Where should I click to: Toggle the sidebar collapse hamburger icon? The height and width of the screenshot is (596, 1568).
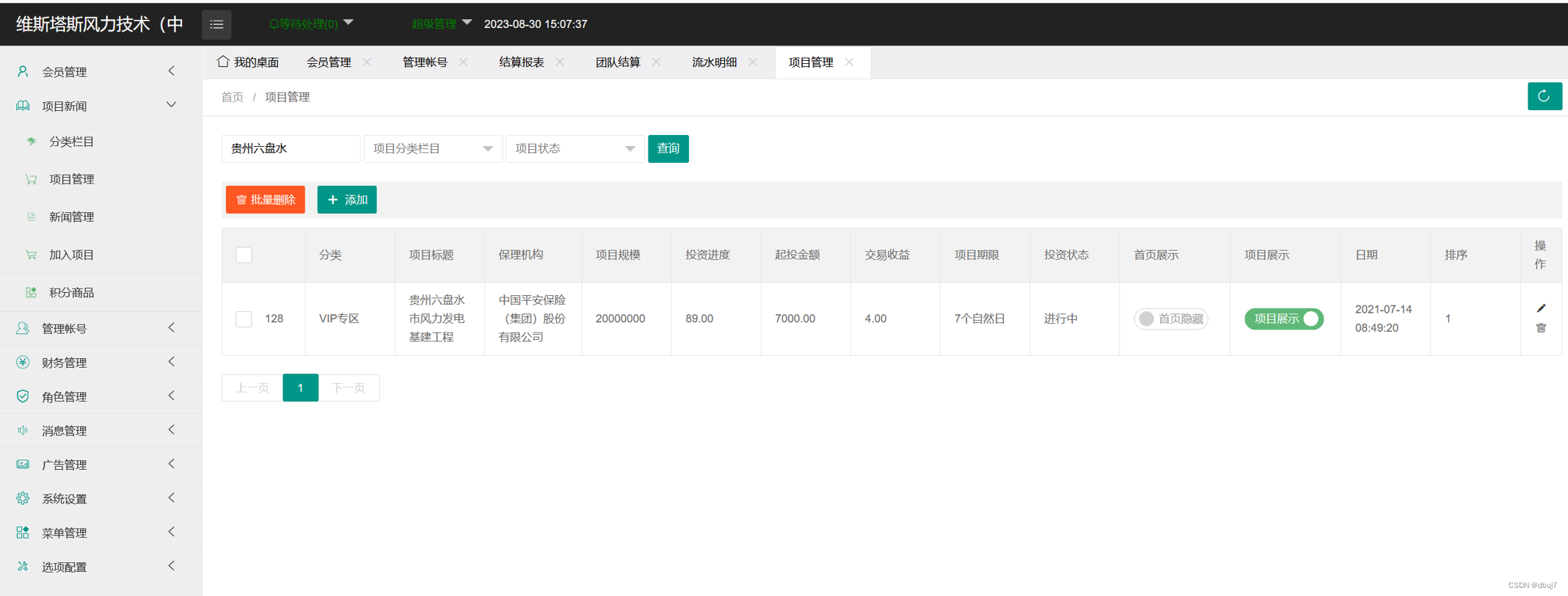216,24
